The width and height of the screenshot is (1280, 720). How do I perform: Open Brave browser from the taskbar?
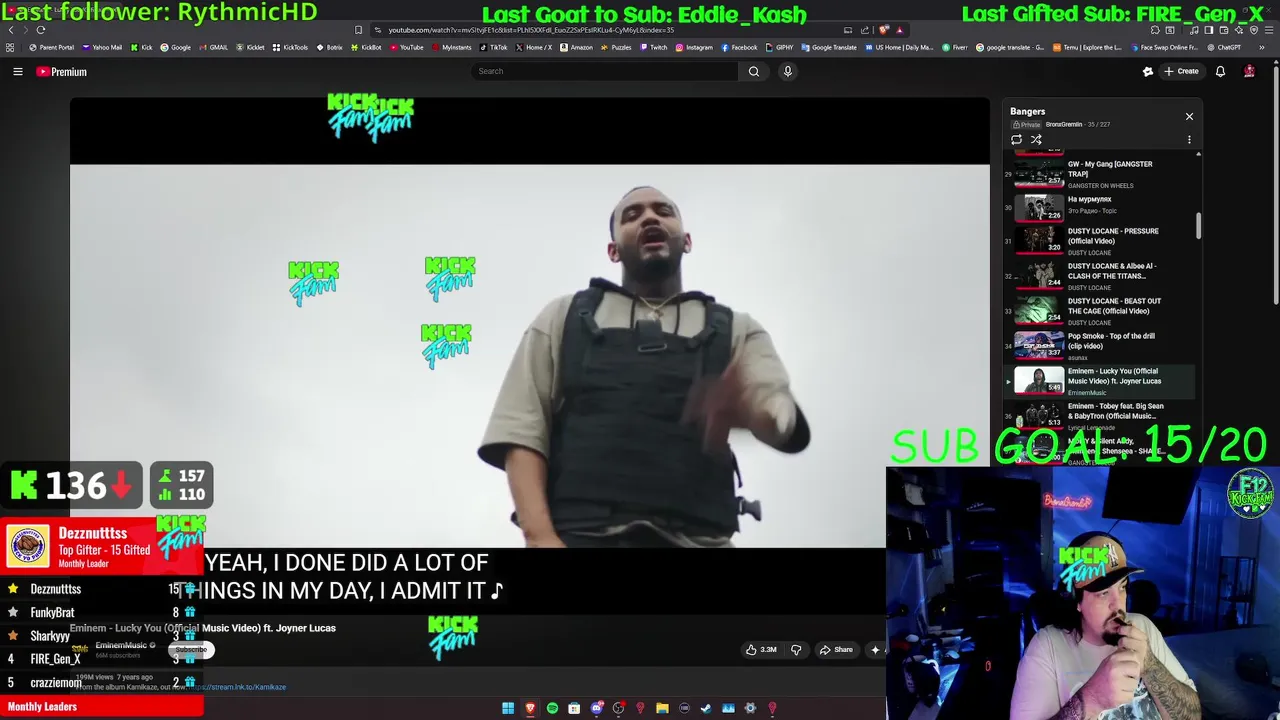(x=530, y=708)
